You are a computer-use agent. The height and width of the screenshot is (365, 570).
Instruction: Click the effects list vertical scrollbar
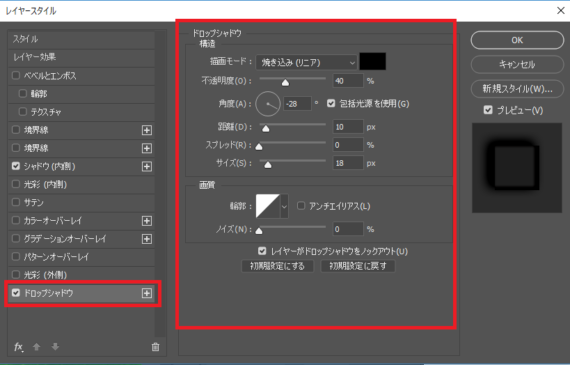pyautogui.click(x=160, y=184)
